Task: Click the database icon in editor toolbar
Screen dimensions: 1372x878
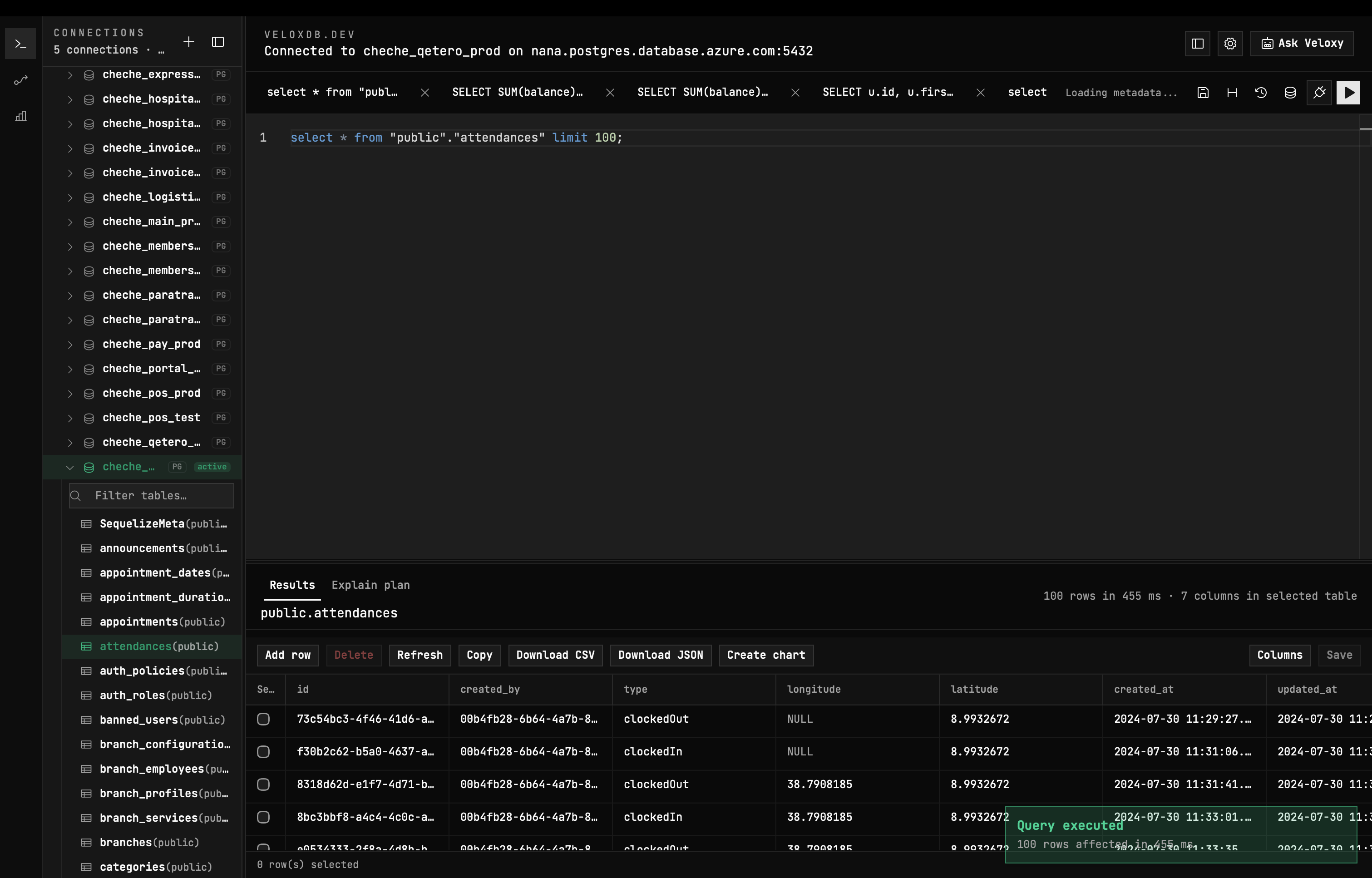Action: [x=1290, y=92]
